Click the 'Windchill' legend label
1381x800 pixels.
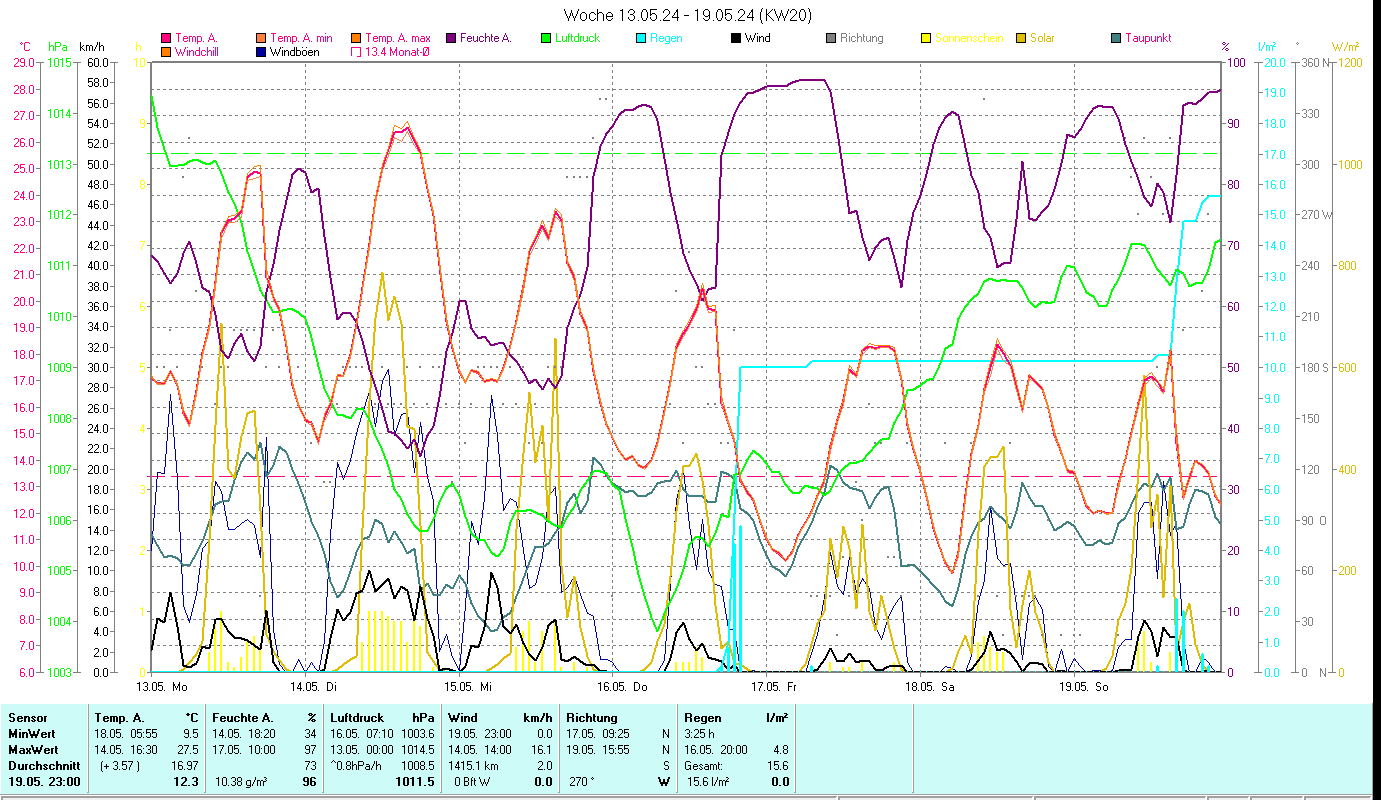pos(198,51)
